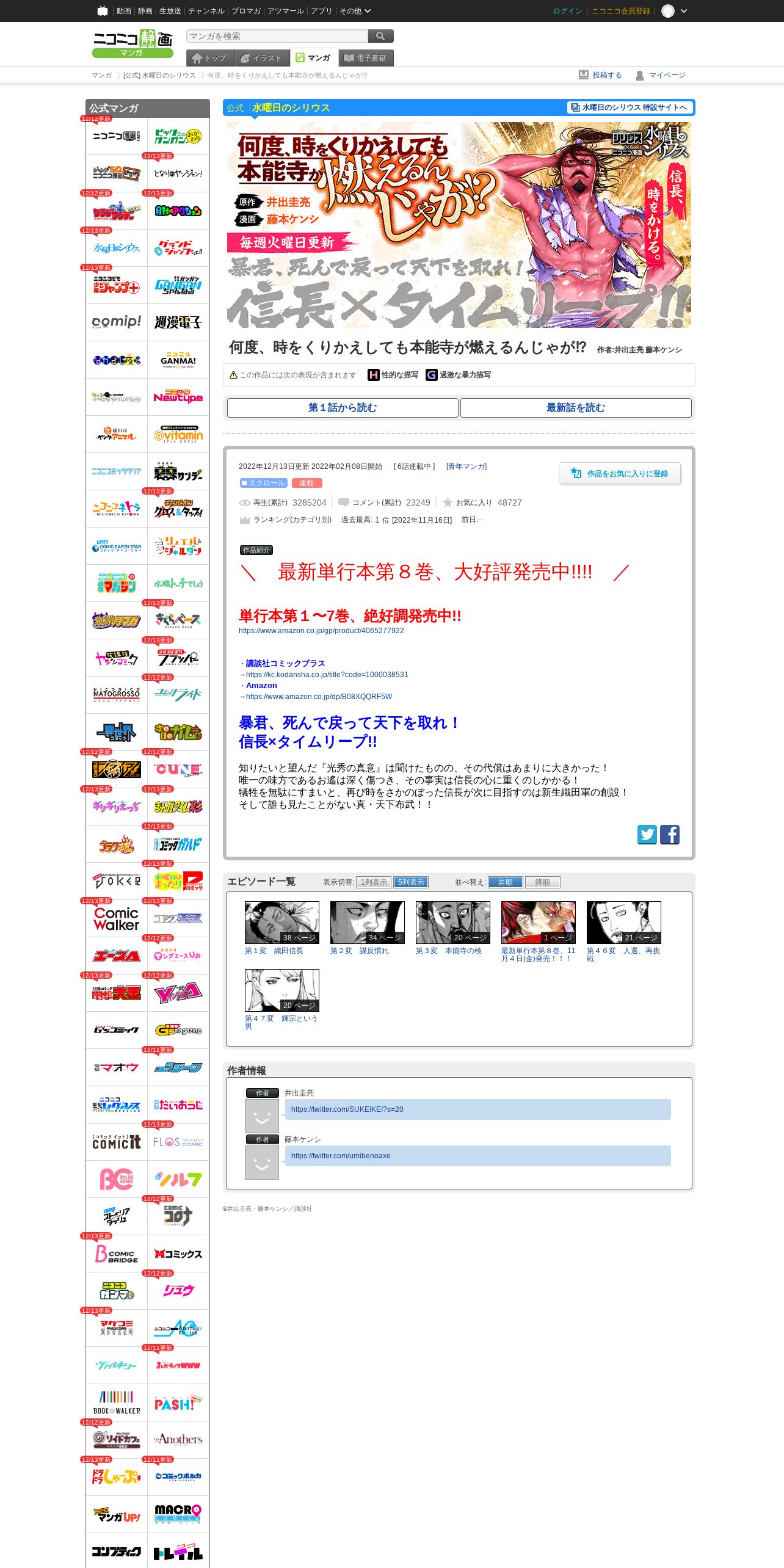Open the Niconico TV icon in top bar
The image size is (784, 1568).
click(x=103, y=11)
